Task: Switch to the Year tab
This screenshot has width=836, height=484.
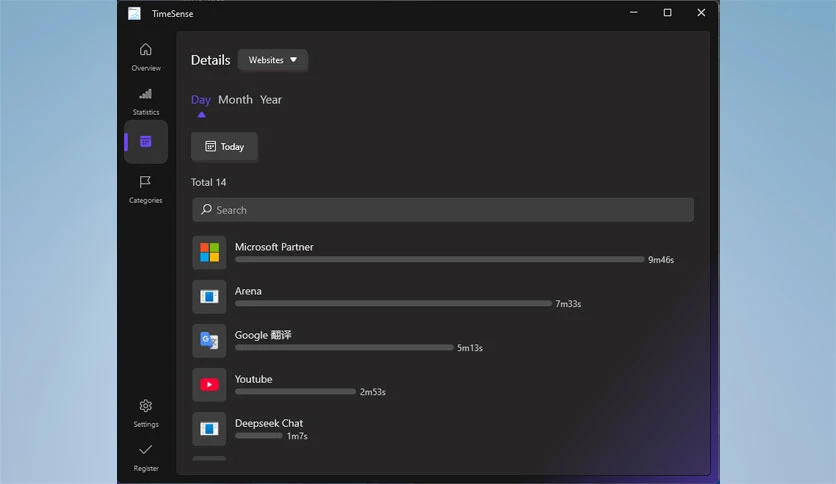Action: [x=271, y=100]
